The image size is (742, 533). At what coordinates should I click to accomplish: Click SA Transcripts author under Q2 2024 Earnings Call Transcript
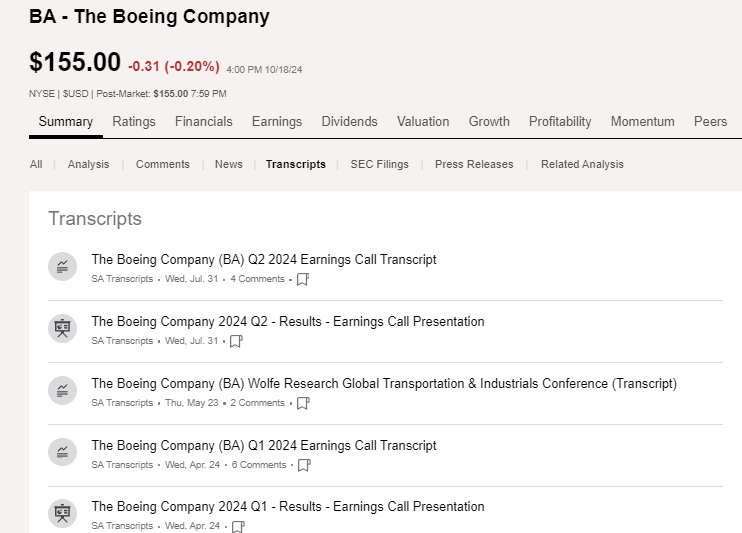point(122,279)
